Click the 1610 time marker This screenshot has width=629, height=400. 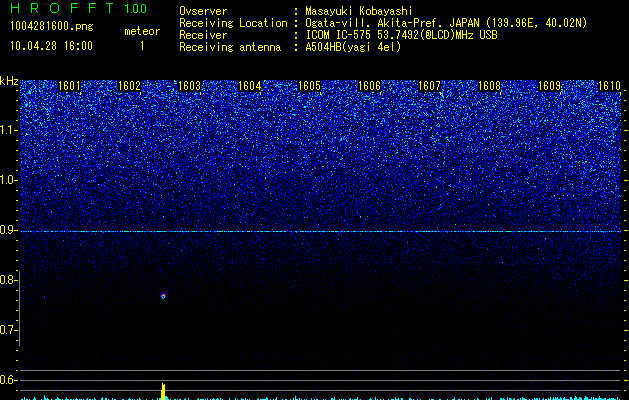(609, 86)
